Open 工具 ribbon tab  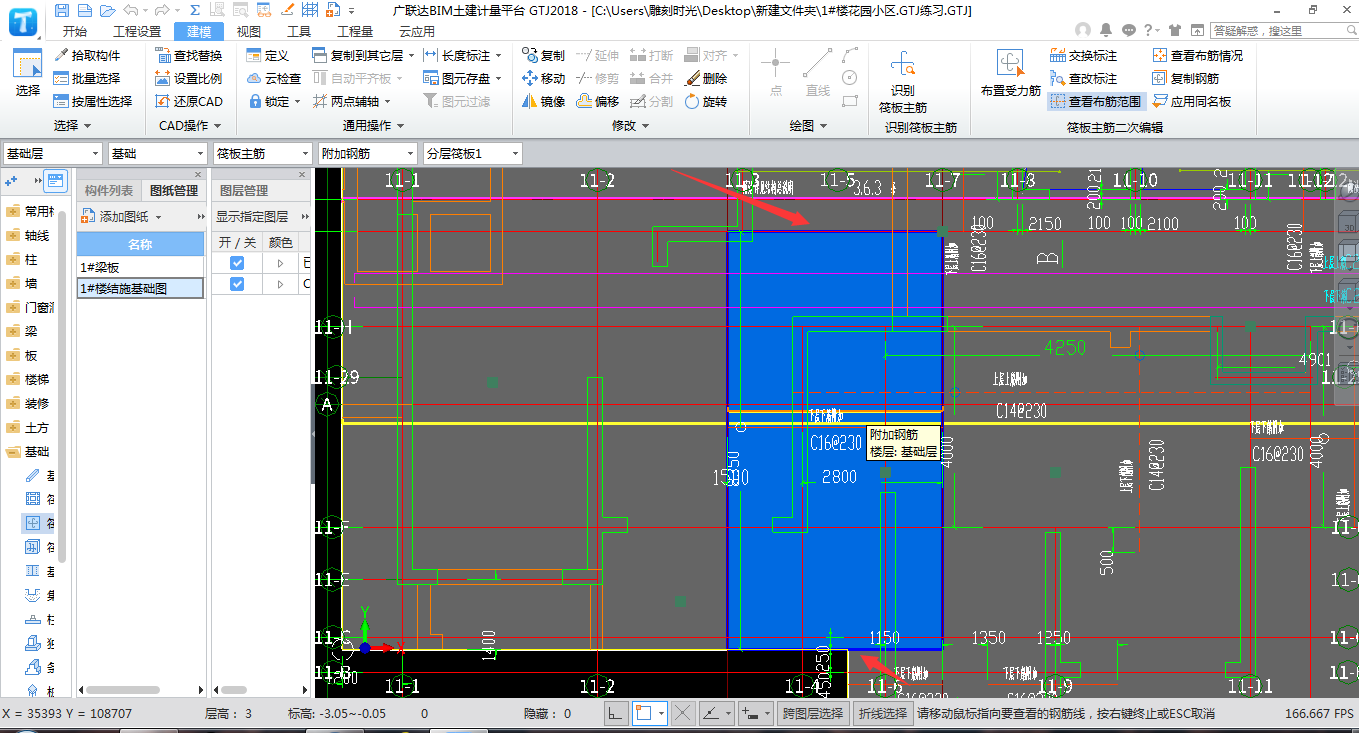[299, 31]
